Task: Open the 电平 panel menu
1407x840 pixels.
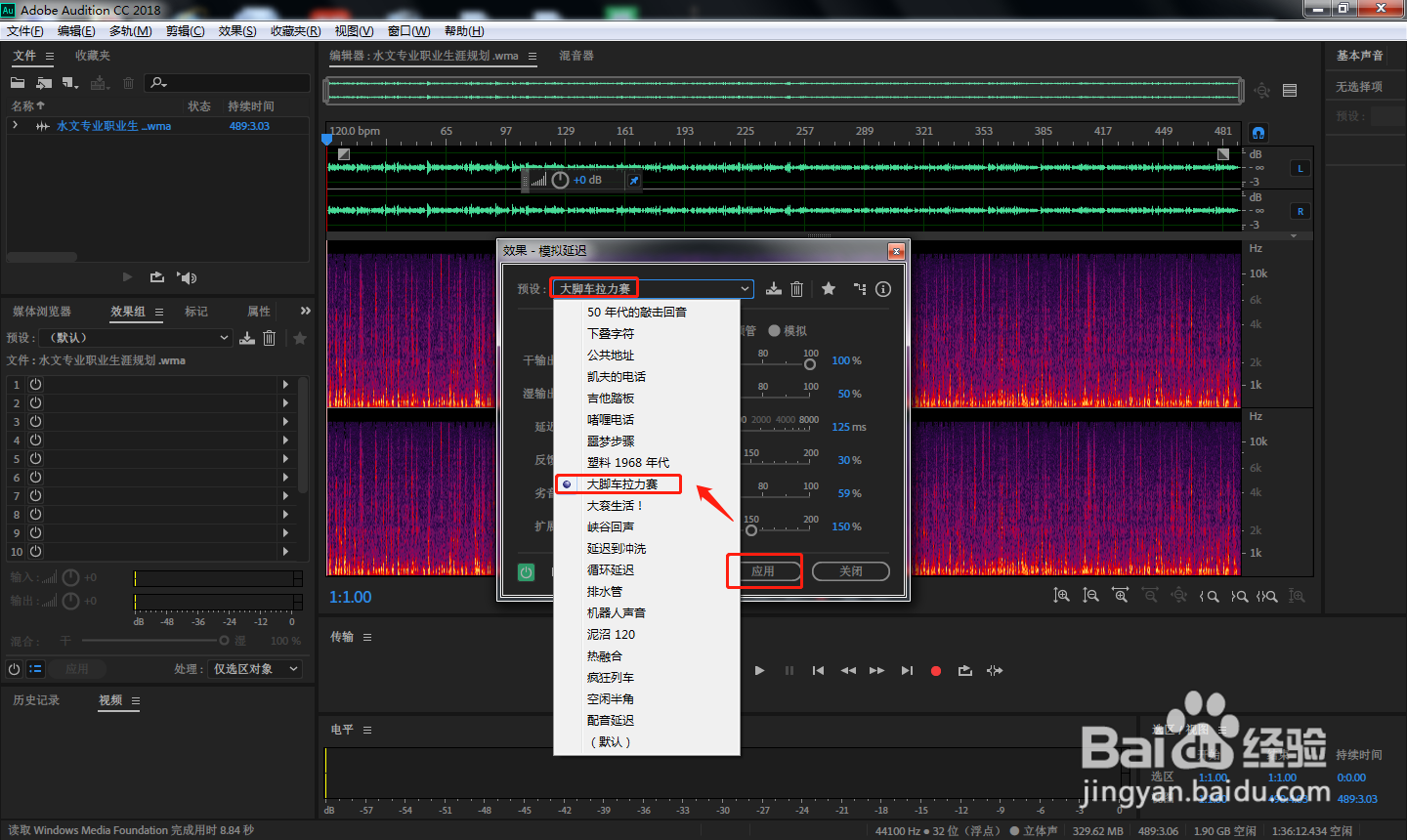Action: 367,730
